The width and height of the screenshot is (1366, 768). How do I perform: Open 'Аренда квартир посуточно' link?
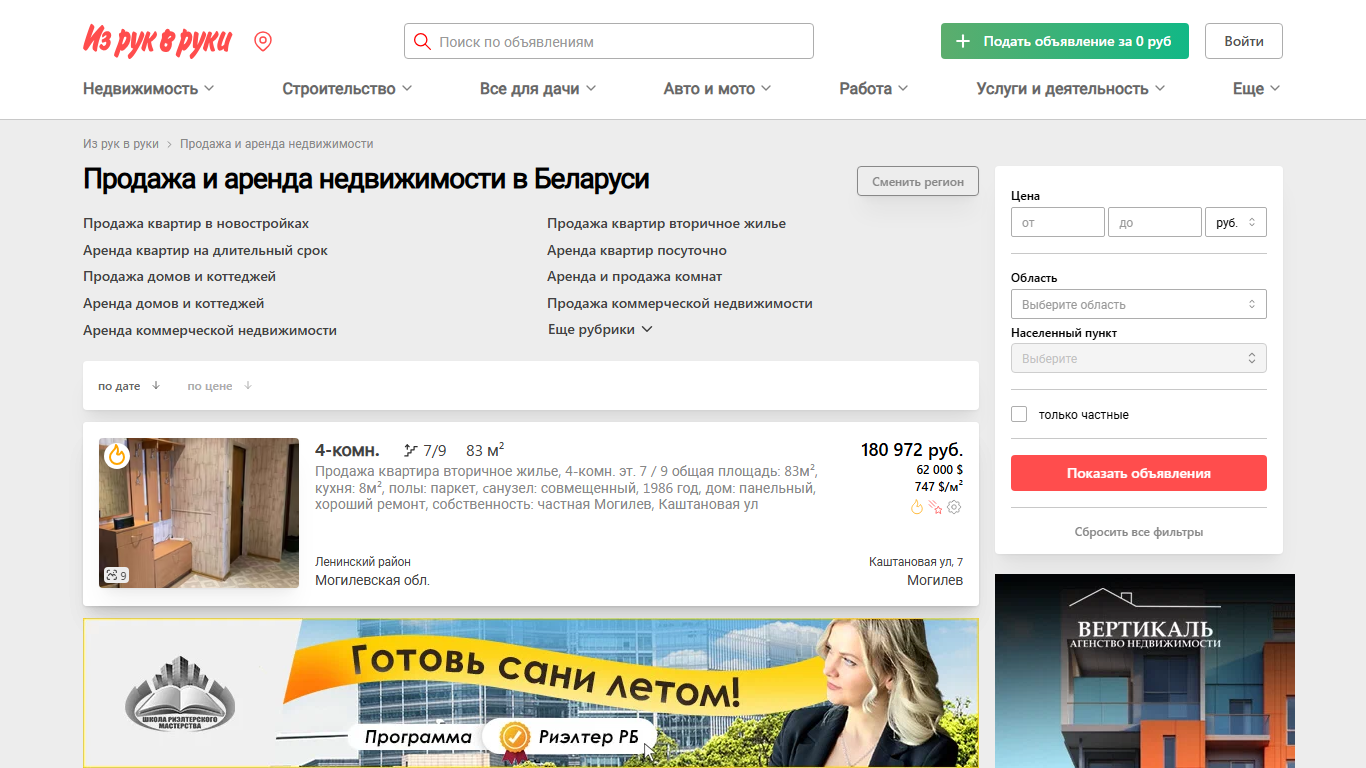(637, 250)
